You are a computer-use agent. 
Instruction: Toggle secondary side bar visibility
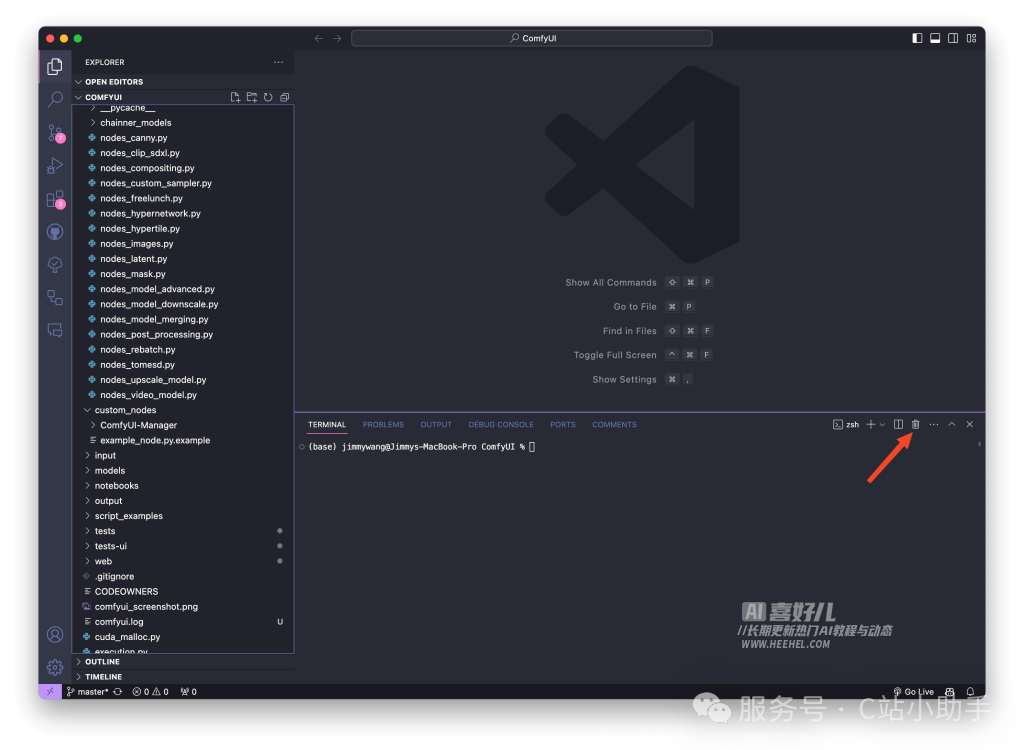(953, 39)
